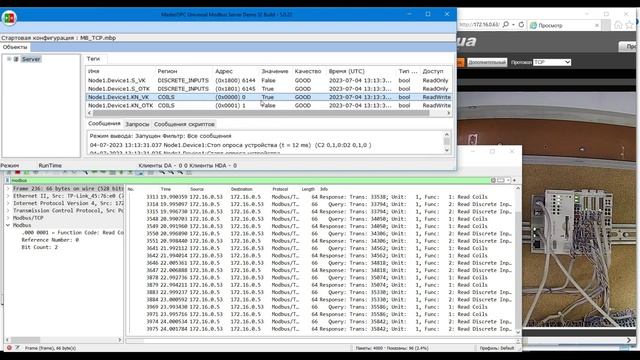Click the browser address bar URL field
This screenshot has height=360, width=640.
pyautogui.click(x=479, y=25)
